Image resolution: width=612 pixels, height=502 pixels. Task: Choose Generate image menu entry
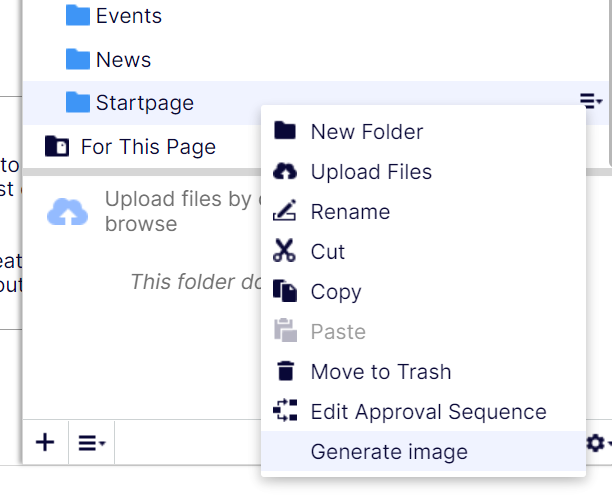423,451
